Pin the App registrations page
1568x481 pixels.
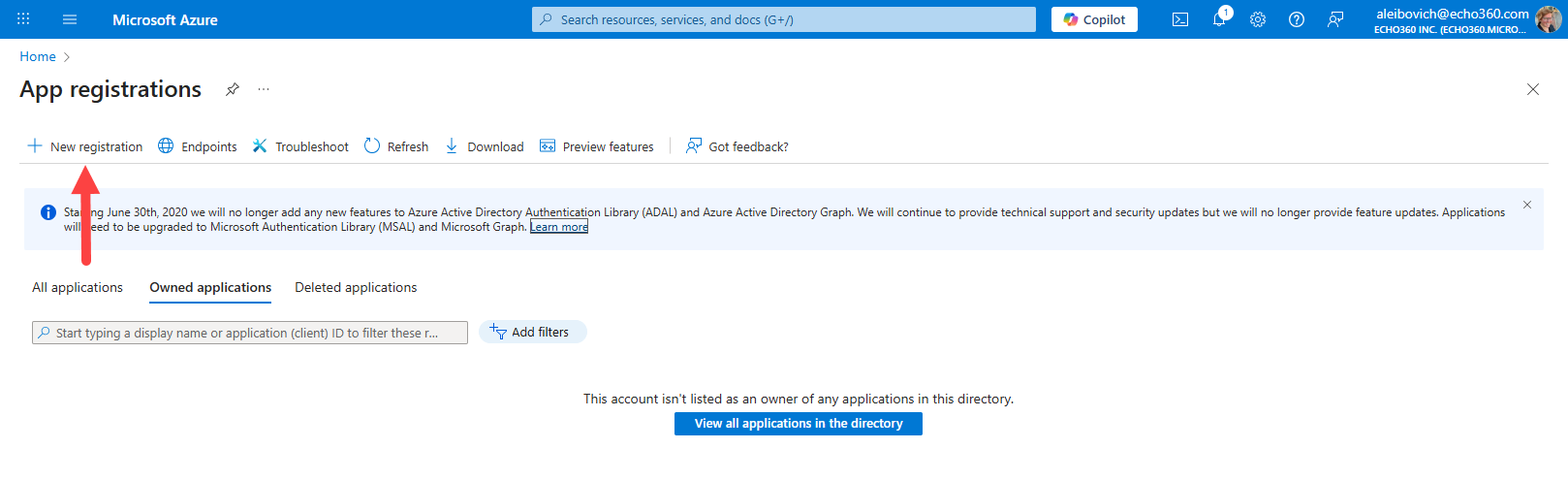point(233,89)
